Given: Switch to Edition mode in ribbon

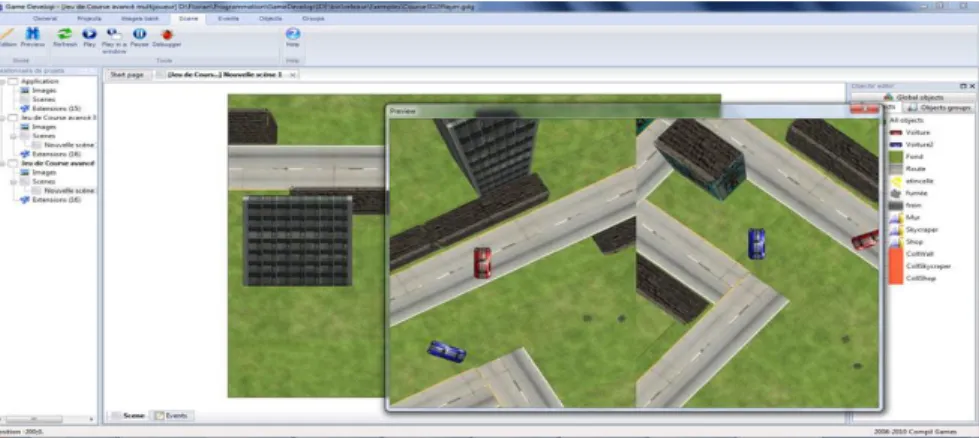Looking at the screenshot, I should [x=7, y=37].
